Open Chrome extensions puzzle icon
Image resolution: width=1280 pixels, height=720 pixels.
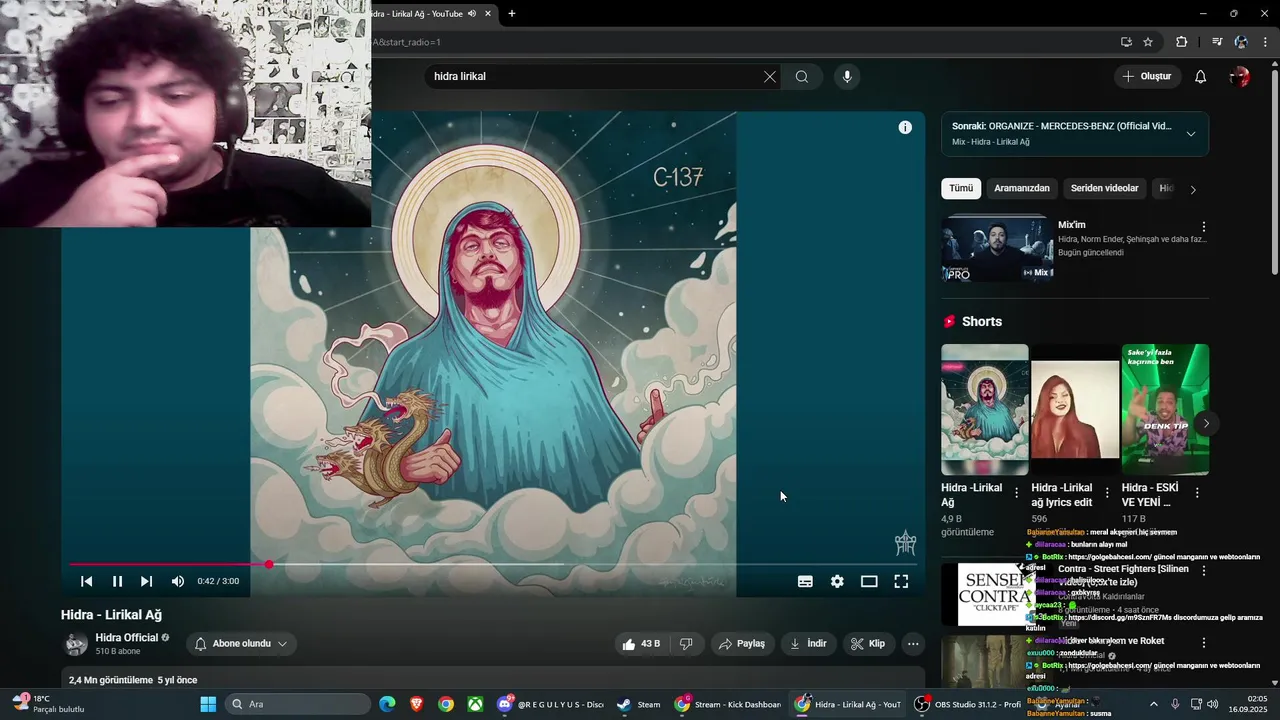(x=1182, y=42)
